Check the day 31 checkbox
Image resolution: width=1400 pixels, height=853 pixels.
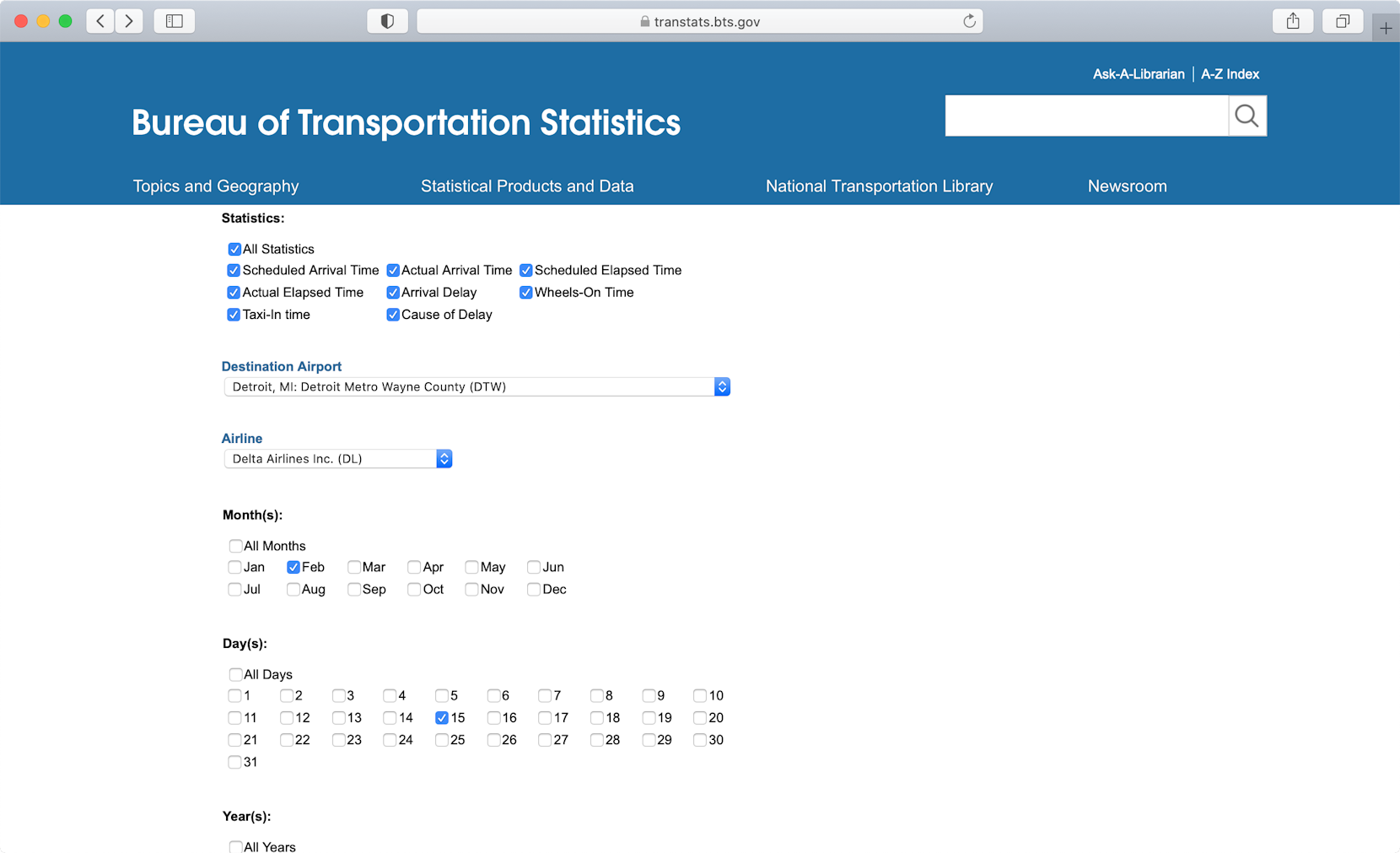click(234, 762)
